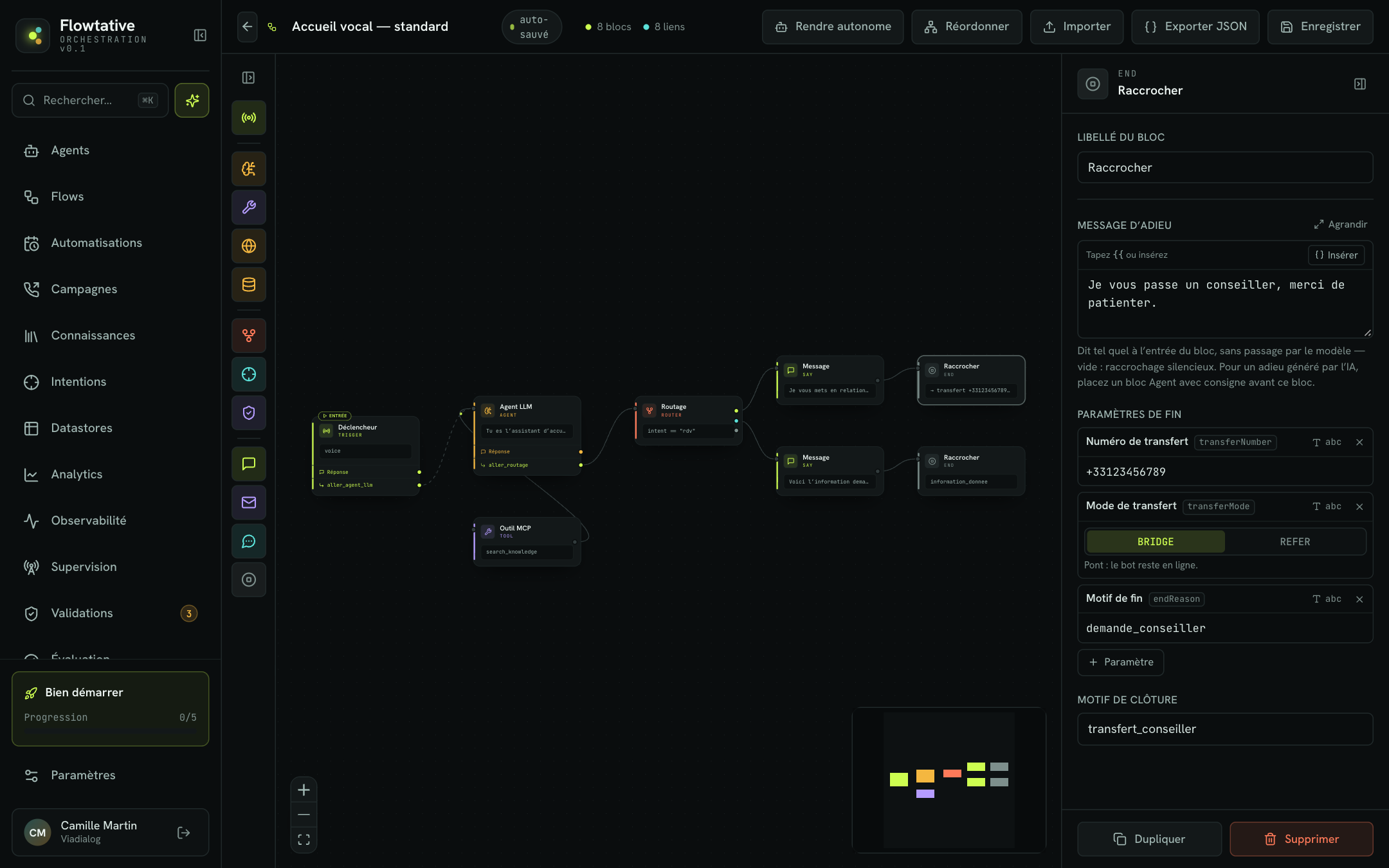Set transfer mode to REFER
Screen dimensions: 1389x868
tap(1294, 541)
